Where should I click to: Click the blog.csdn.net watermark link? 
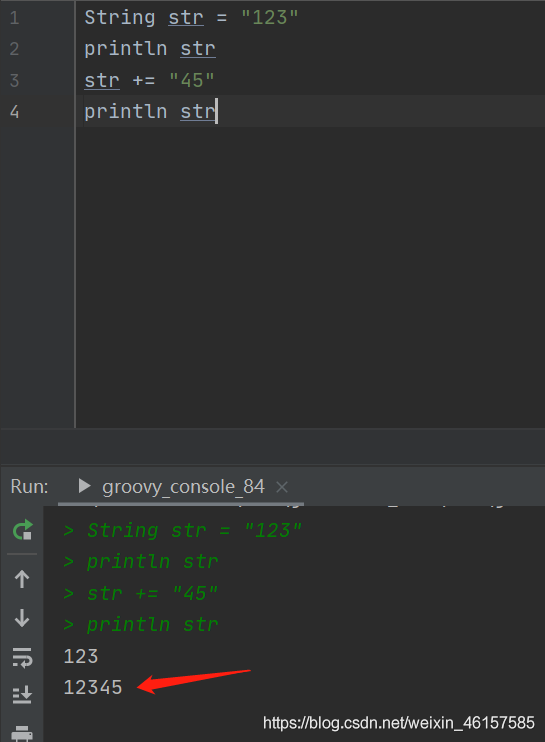[x=399, y=723]
